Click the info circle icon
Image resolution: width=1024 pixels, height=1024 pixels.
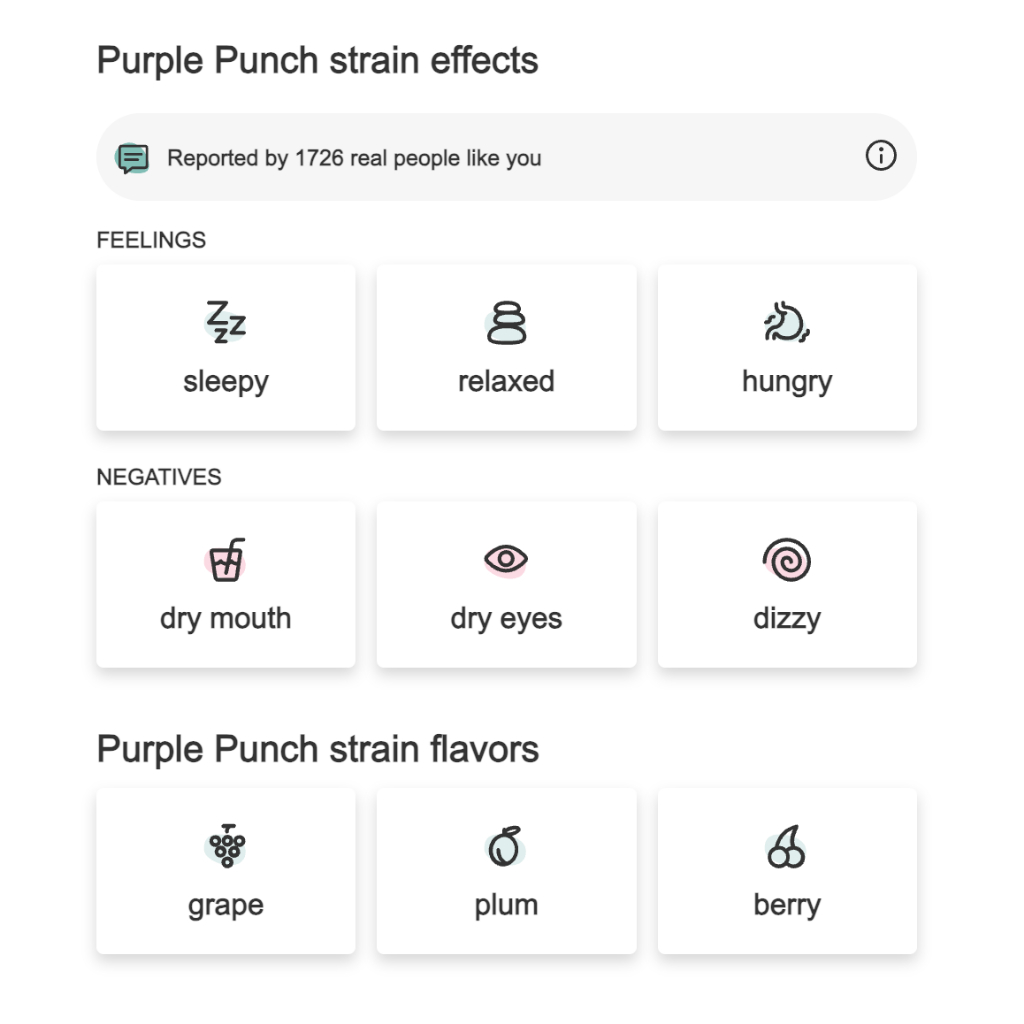pos(880,156)
